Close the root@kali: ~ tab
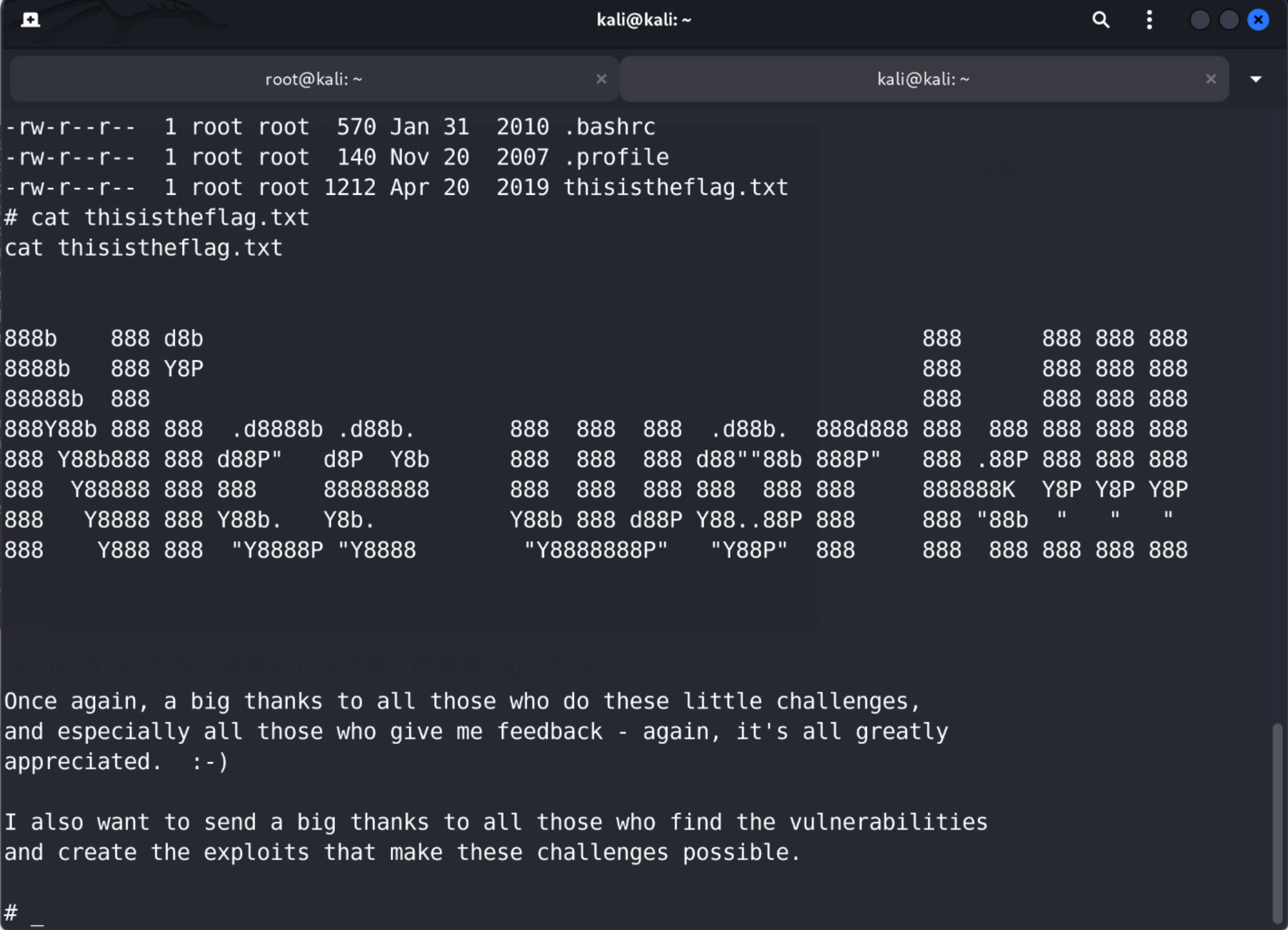 601,79
